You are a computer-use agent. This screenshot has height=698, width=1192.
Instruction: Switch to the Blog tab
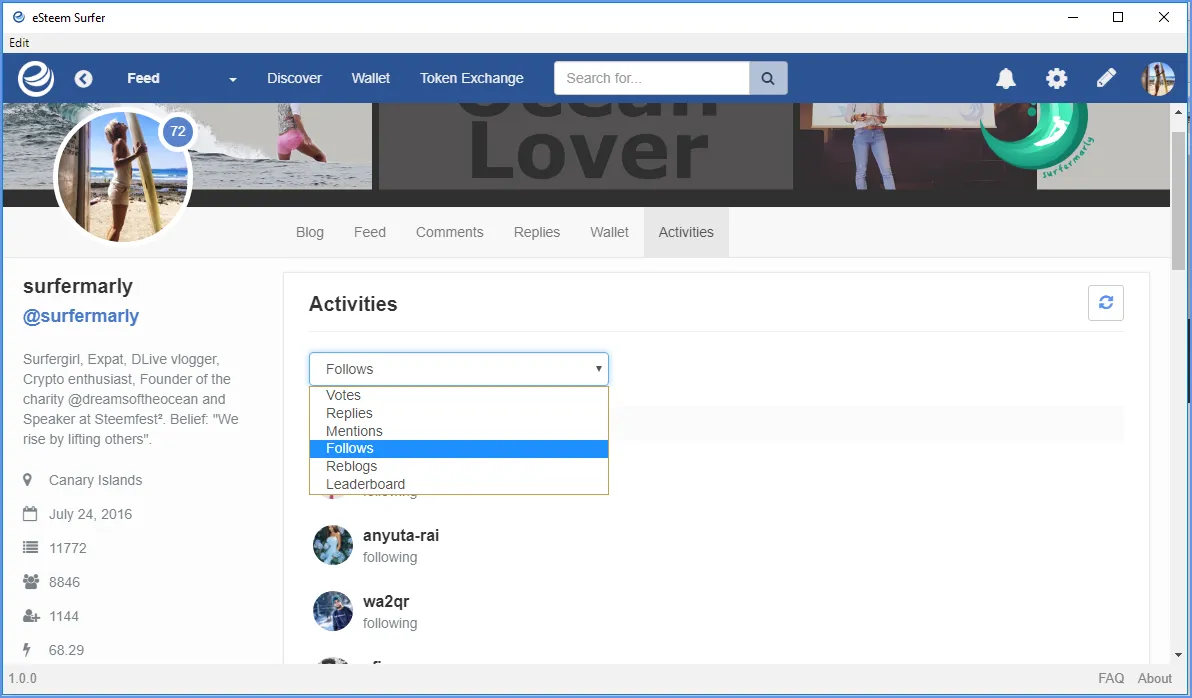point(309,232)
